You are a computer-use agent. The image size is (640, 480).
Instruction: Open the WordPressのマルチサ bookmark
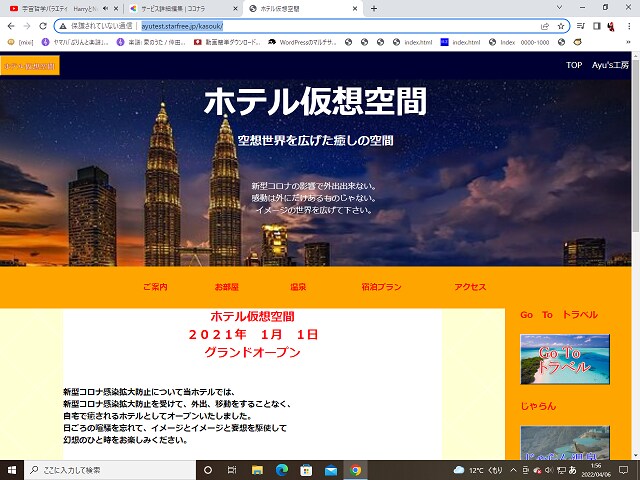[302, 42]
